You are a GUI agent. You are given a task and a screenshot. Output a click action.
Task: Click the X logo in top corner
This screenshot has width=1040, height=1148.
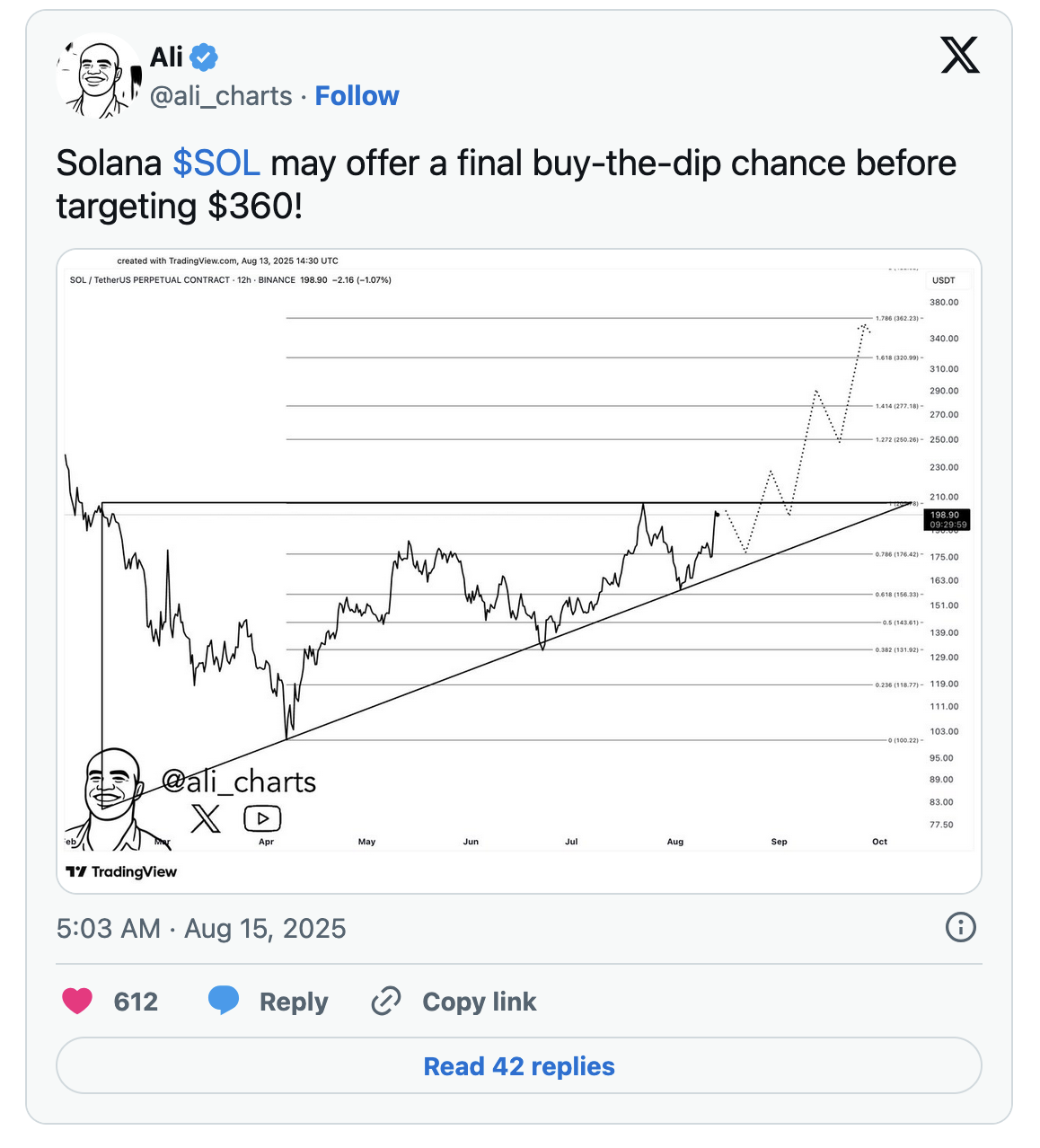point(959,56)
